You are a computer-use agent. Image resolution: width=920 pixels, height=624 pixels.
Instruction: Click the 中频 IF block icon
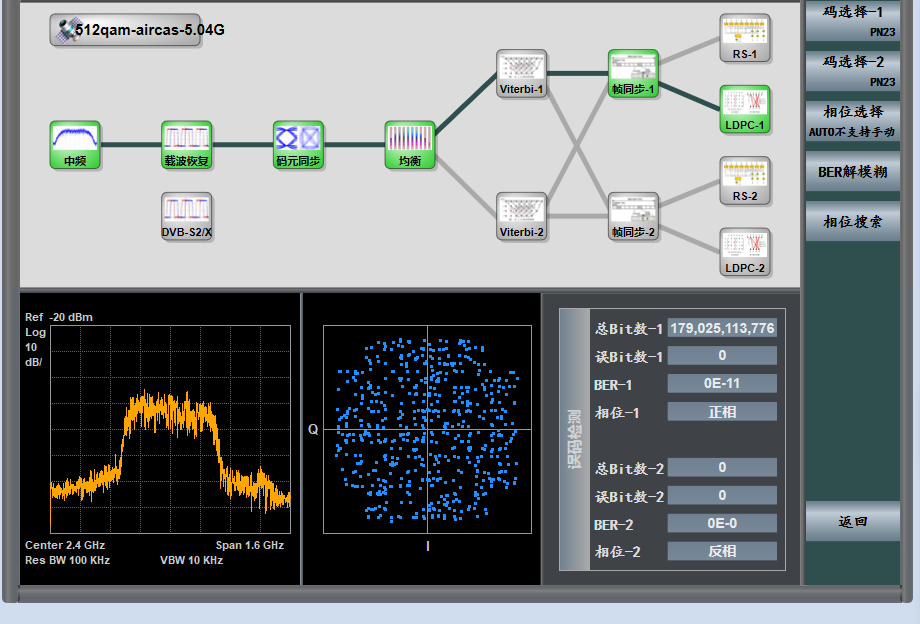pos(75,144)
